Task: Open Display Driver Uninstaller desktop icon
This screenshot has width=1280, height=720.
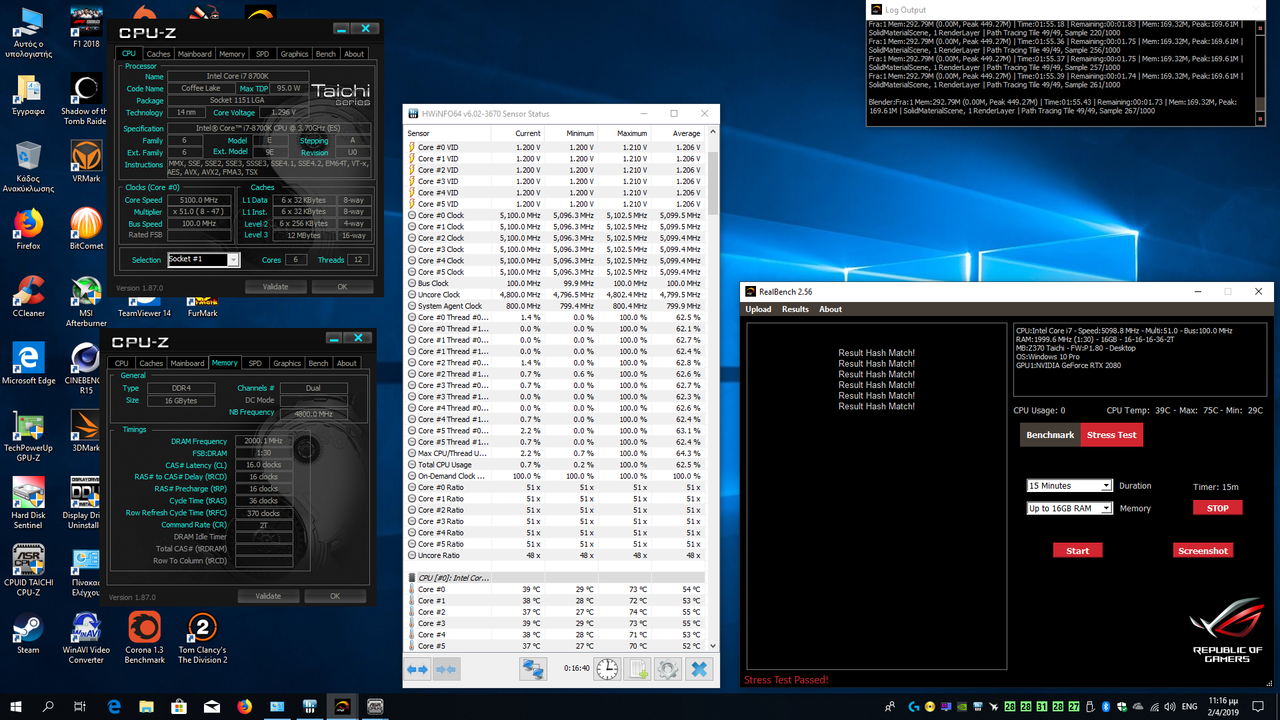Action: click(86, 504)
